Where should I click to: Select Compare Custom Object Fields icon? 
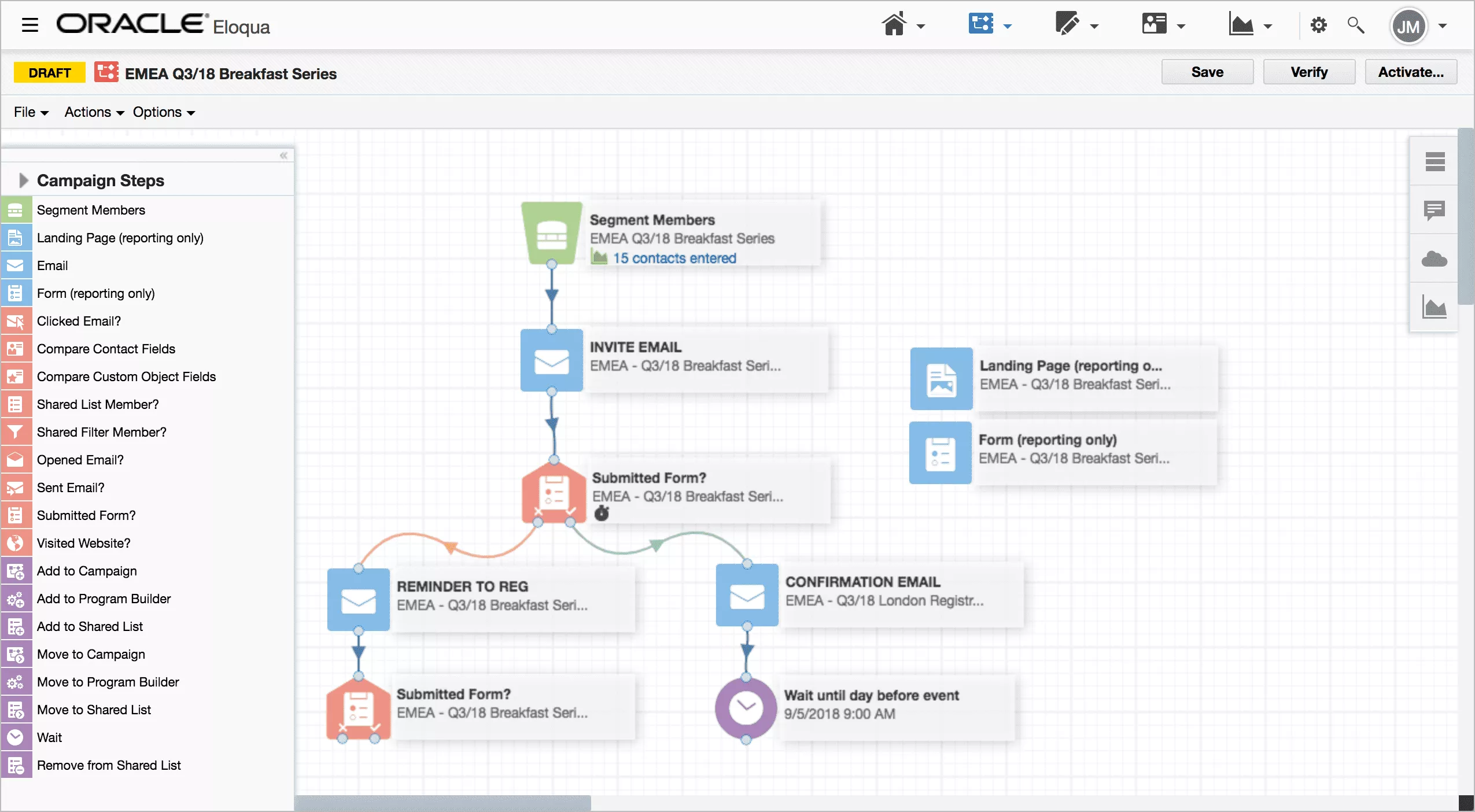(x=16, y=377)
